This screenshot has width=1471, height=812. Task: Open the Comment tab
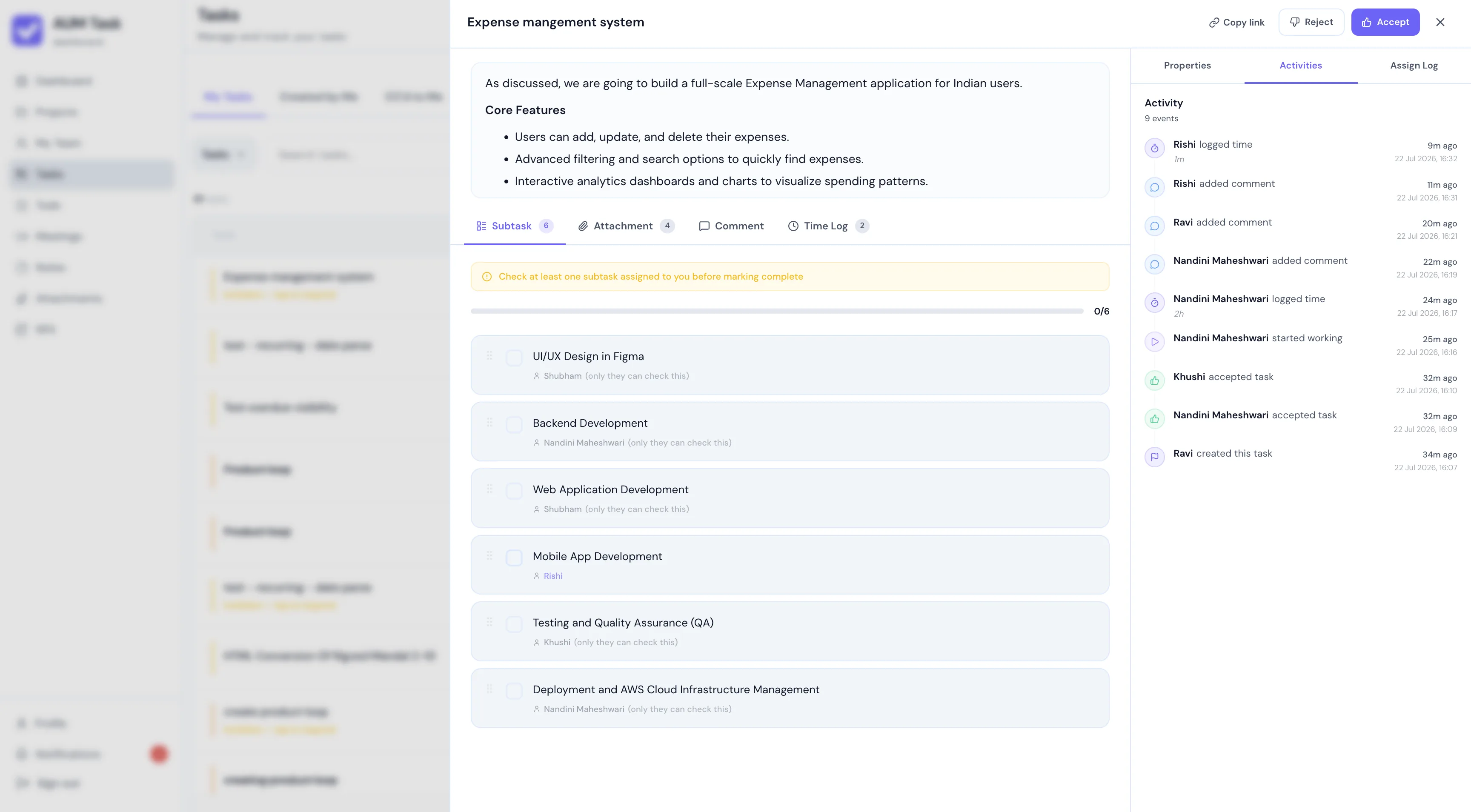(731, 226)
